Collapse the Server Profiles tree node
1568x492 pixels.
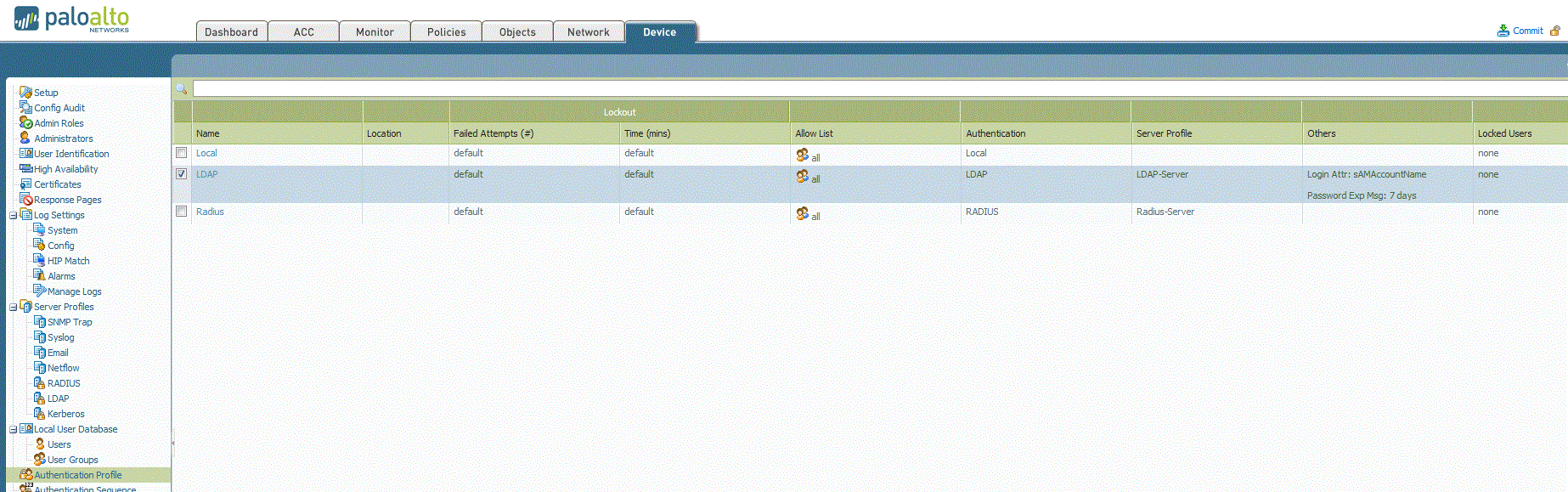pyautogui.click(x=13, y=307)
